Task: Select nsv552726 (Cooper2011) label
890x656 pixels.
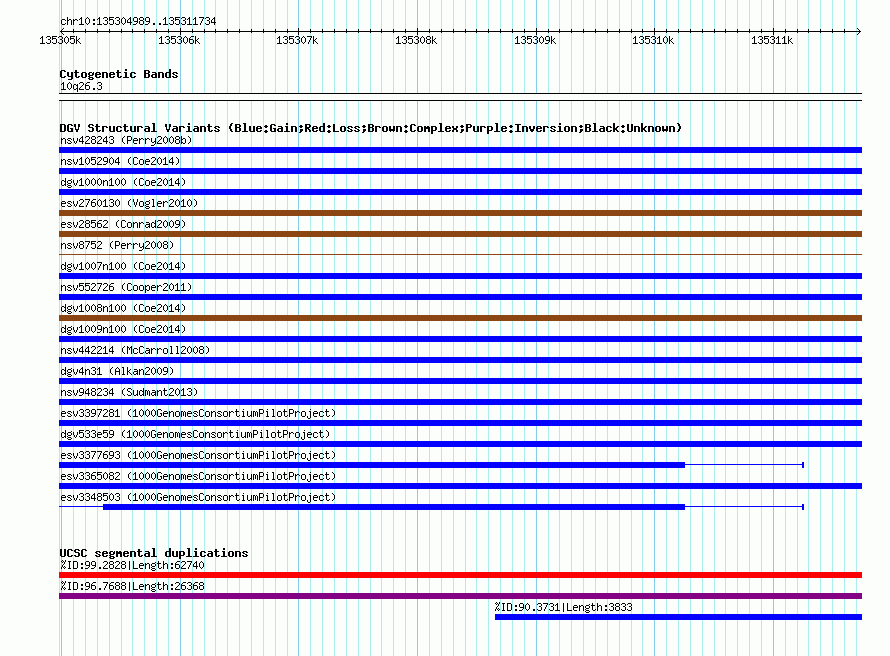Action: pyautogui.click(x=126, y=287)
